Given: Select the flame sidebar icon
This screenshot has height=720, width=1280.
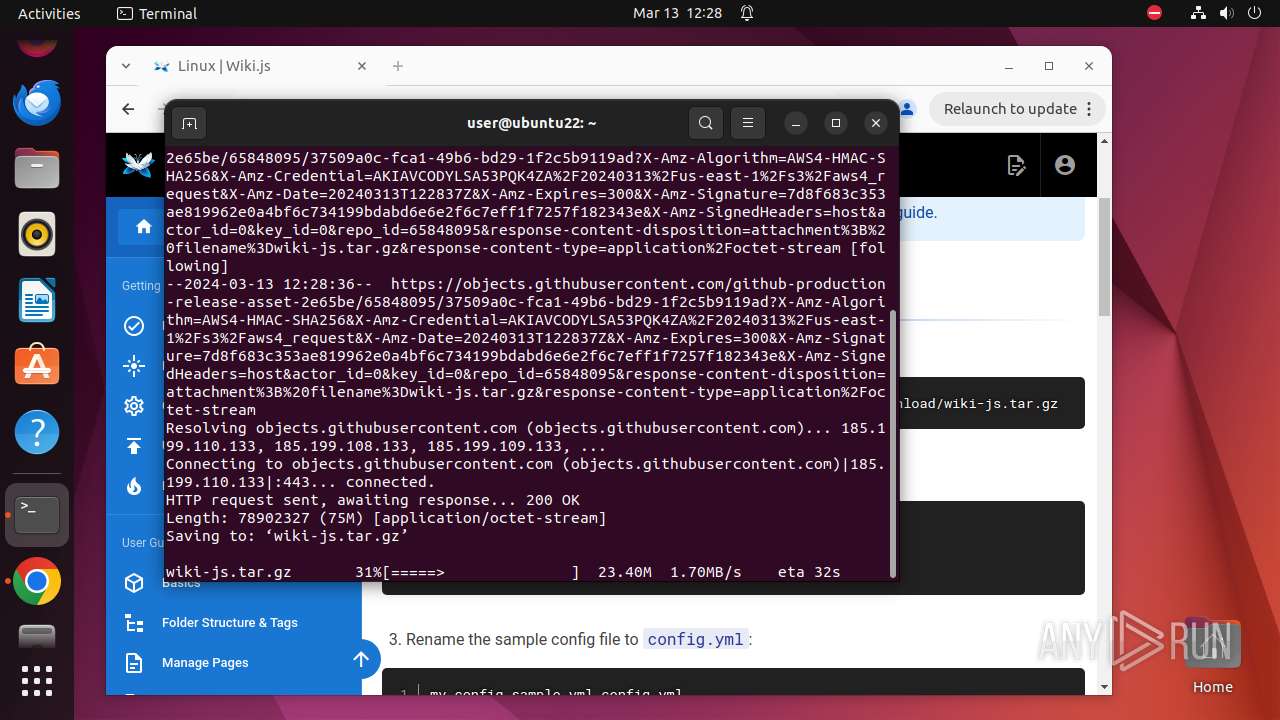Looking at the screenshot, I should pyautogui.click(x=134, y=486).
